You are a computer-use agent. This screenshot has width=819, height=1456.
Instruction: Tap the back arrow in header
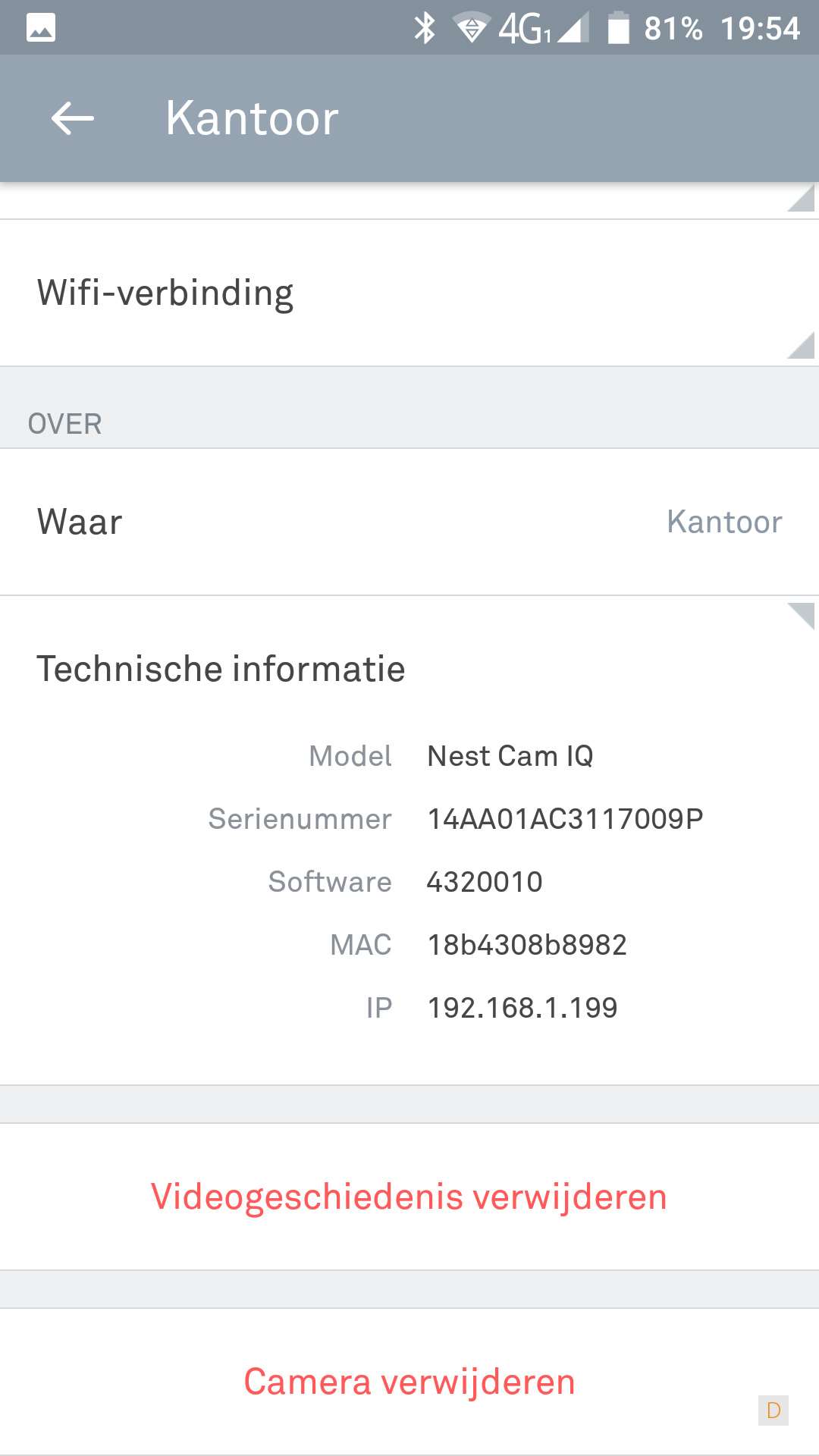[x=73, y=118]
